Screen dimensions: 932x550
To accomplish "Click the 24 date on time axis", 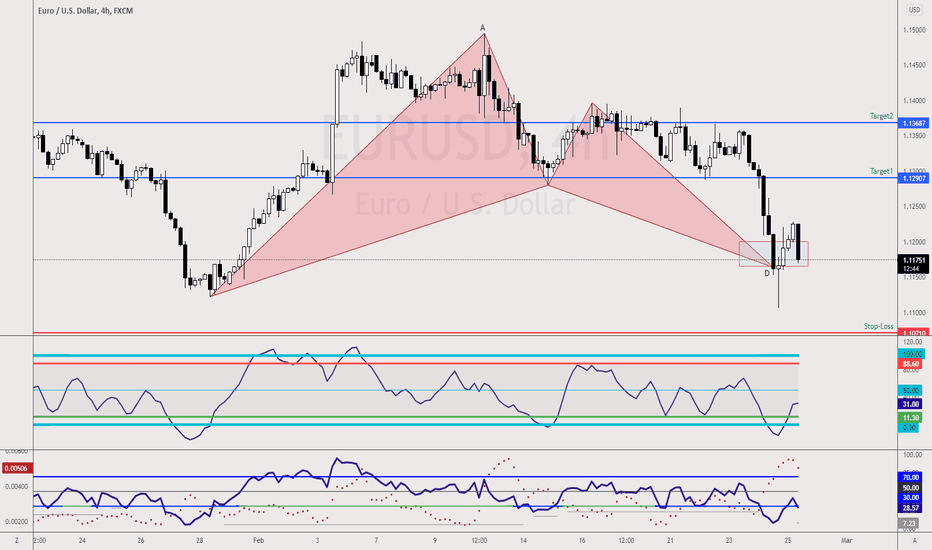I will [82, 540].
